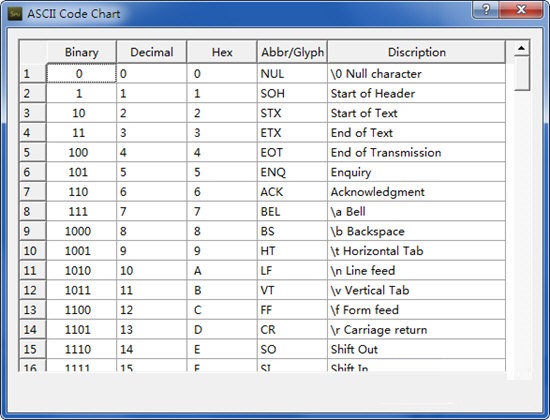
Task: Click the hex cell showing D
Action: 222,329
